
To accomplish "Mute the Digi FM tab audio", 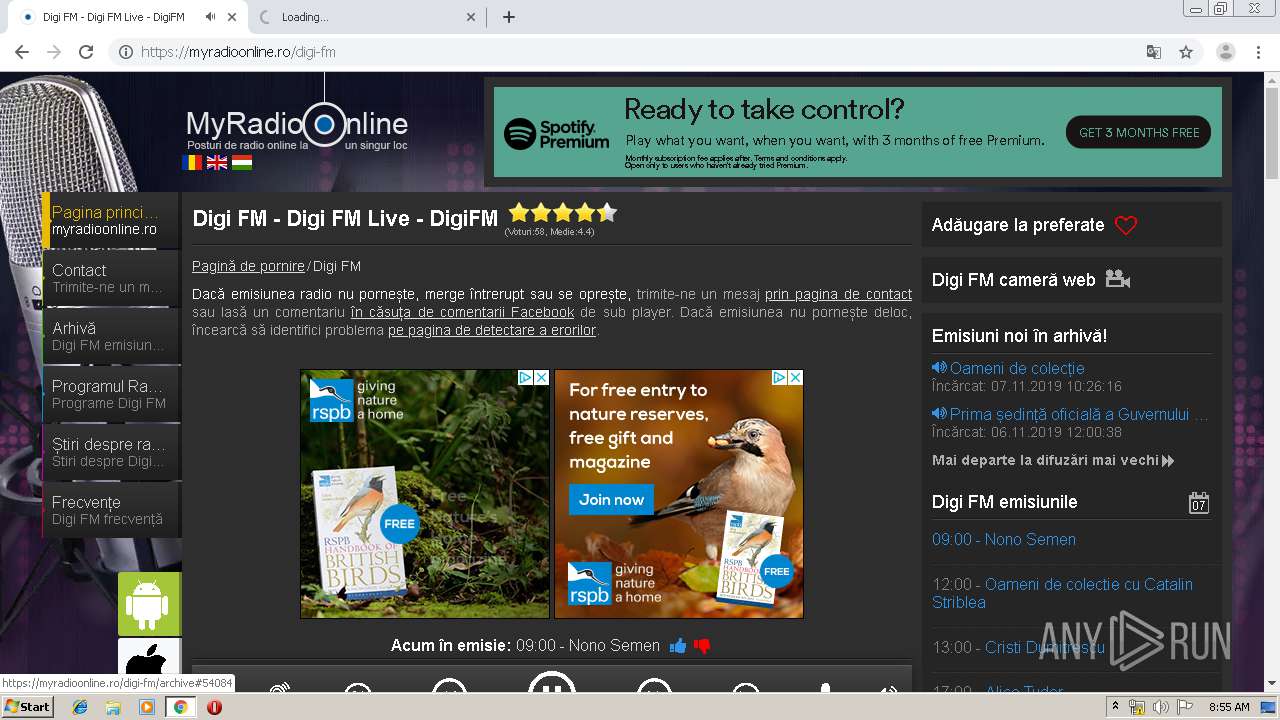I will coord(210,17).
